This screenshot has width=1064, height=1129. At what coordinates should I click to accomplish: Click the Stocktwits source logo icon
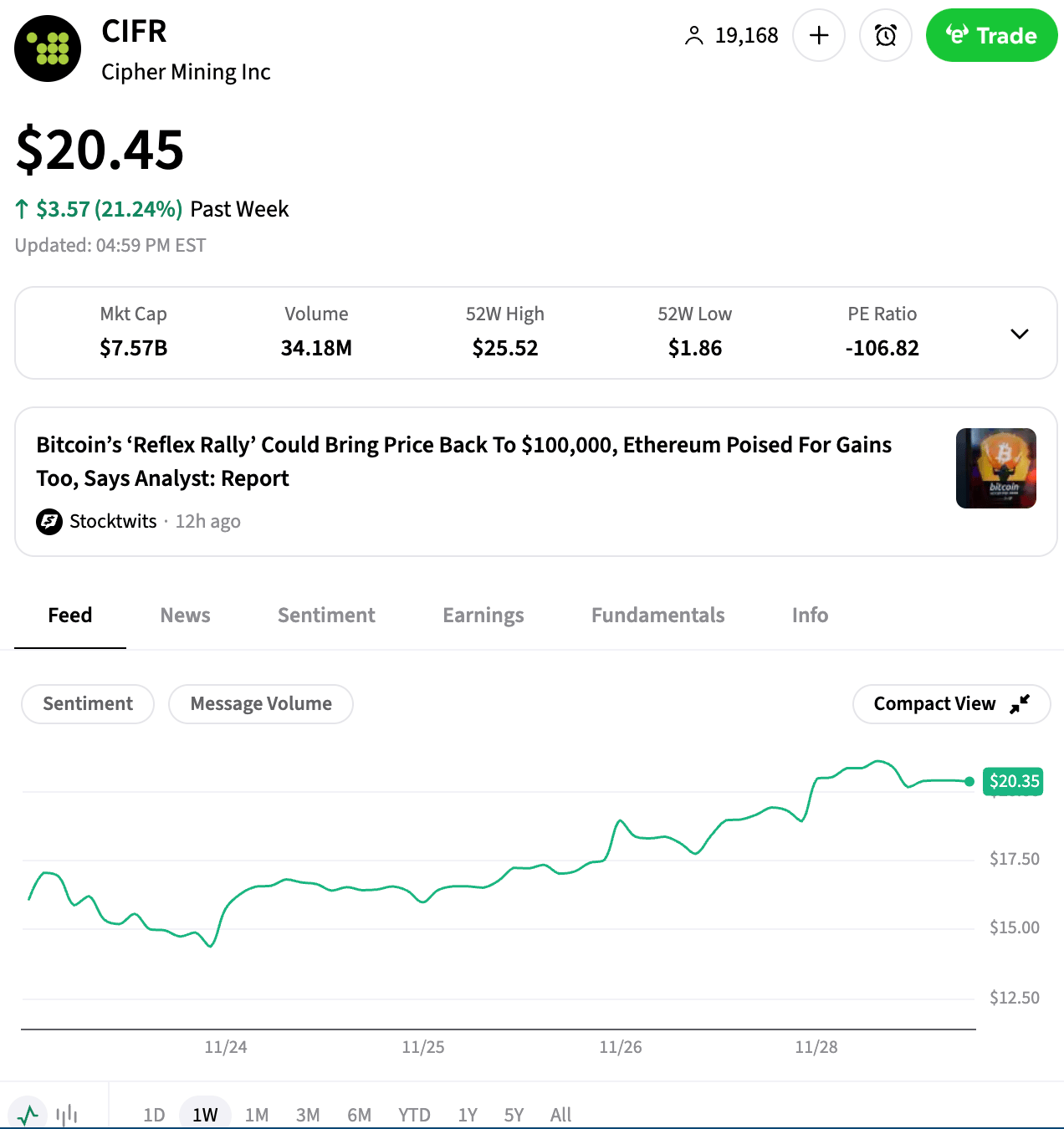[x=49, y=522]
